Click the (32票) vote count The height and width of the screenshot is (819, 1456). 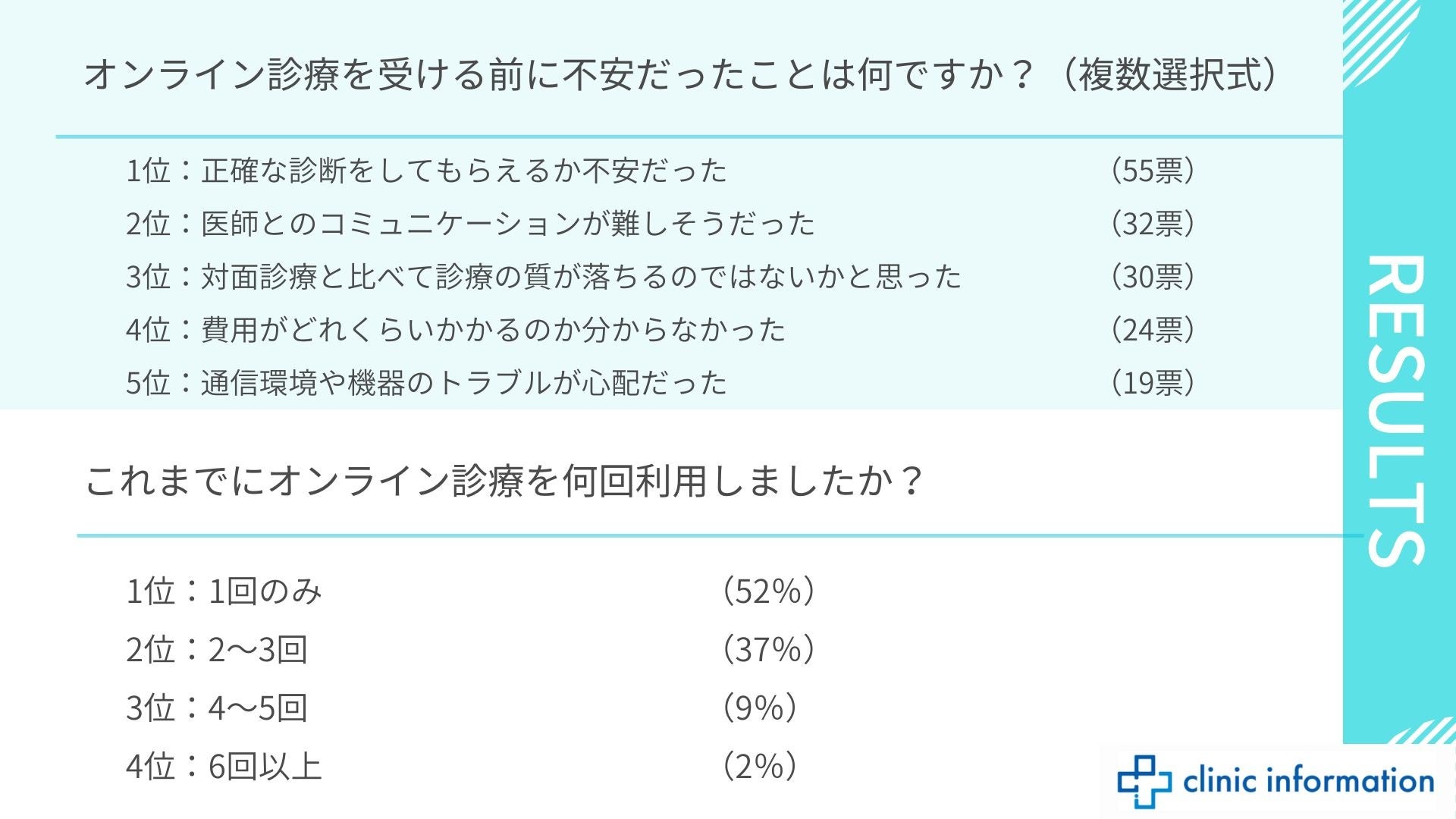pyautogui.click(x=1153, y=224)
